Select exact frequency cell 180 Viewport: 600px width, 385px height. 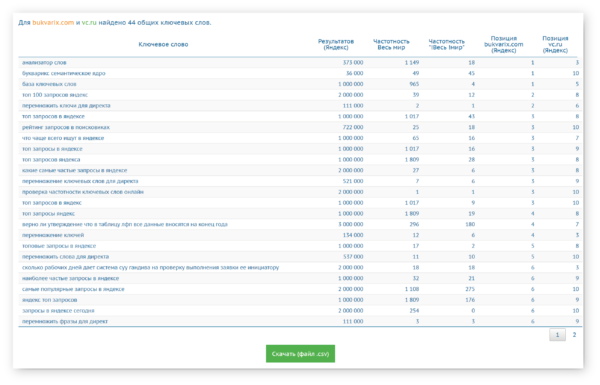[x=470, y=224]
